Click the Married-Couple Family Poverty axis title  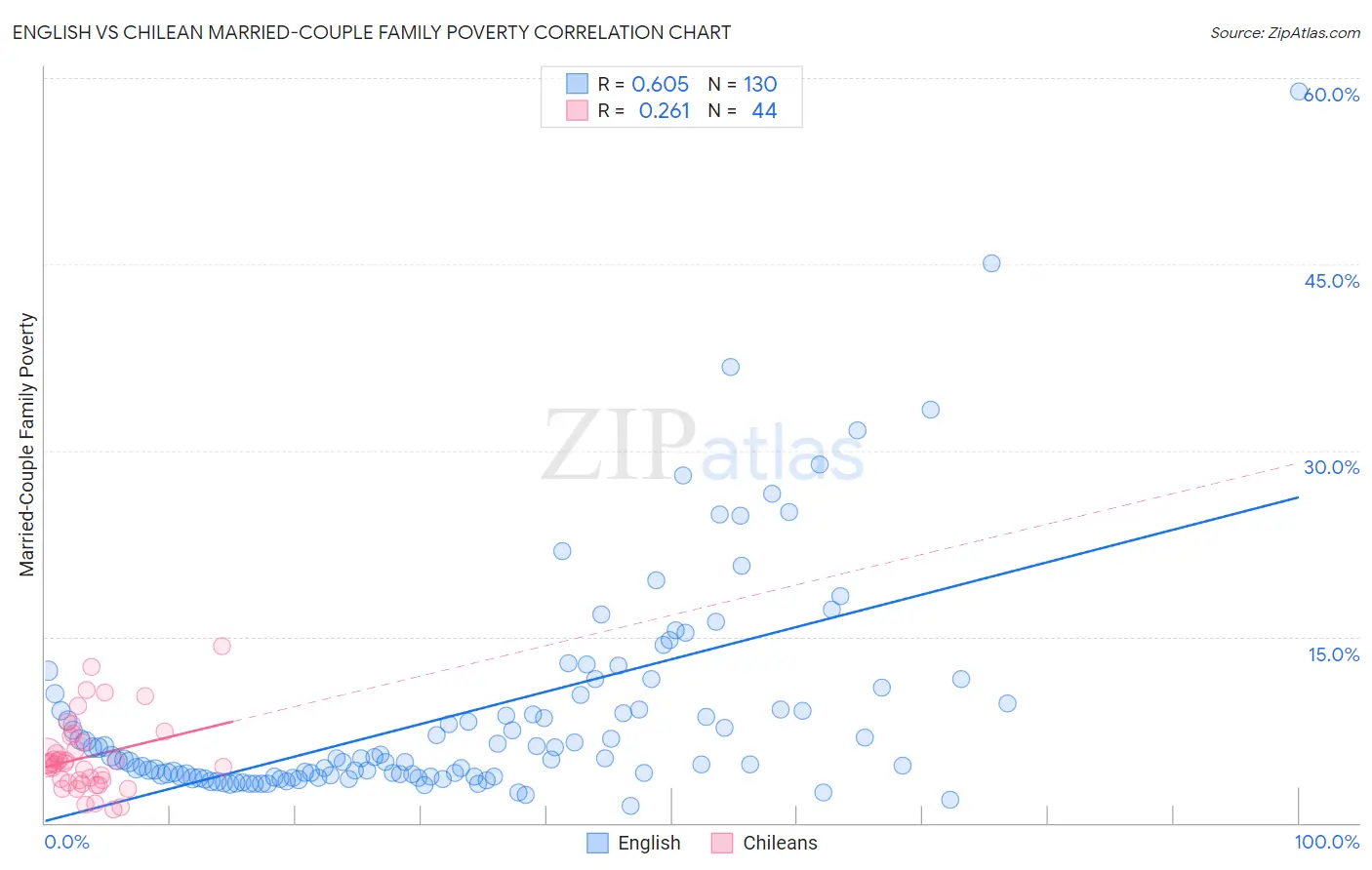pos(27,445)
